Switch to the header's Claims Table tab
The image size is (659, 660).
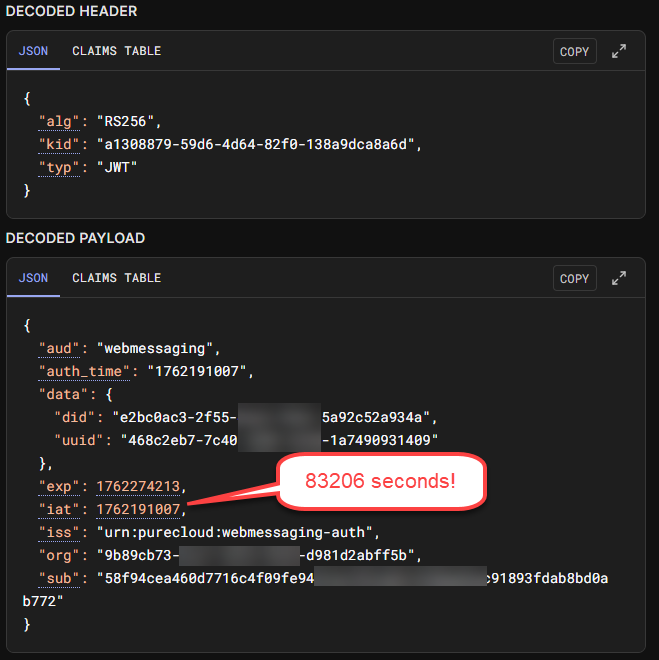coord(116,51)
